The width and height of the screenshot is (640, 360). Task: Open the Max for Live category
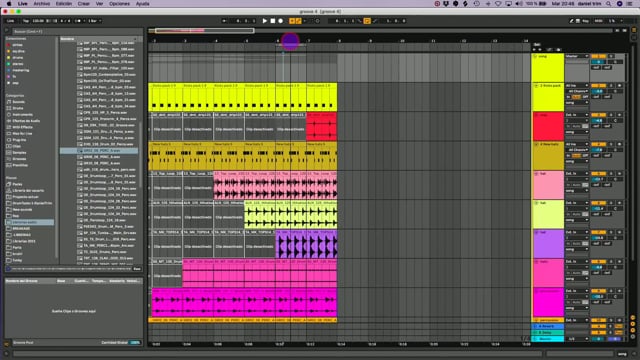coord(22,133)
